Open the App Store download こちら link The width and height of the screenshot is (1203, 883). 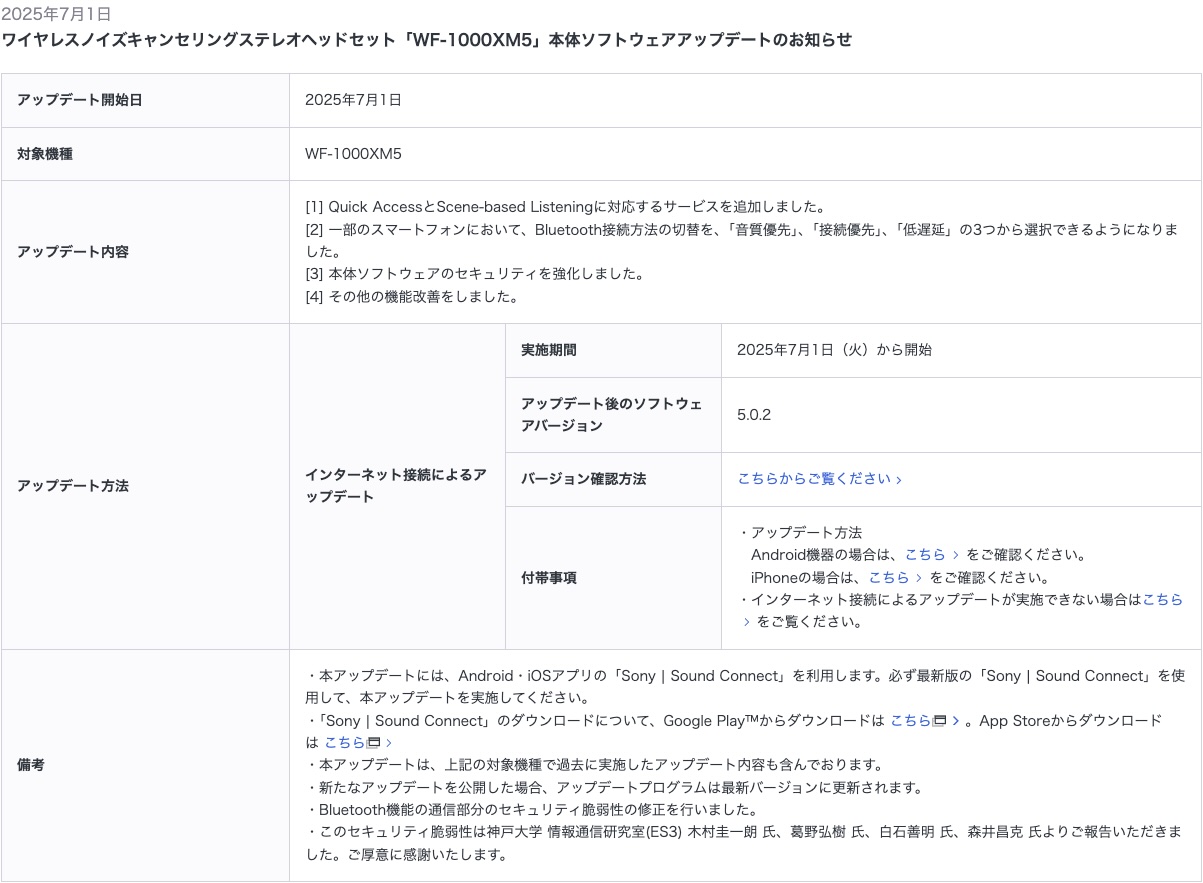(x=358, y=743)
